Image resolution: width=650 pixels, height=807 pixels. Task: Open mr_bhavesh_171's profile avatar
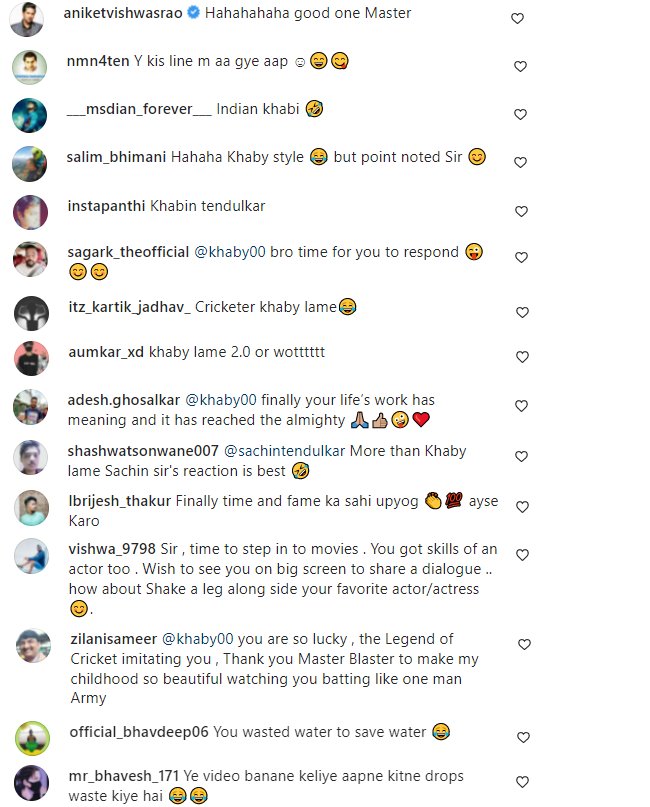30,782
